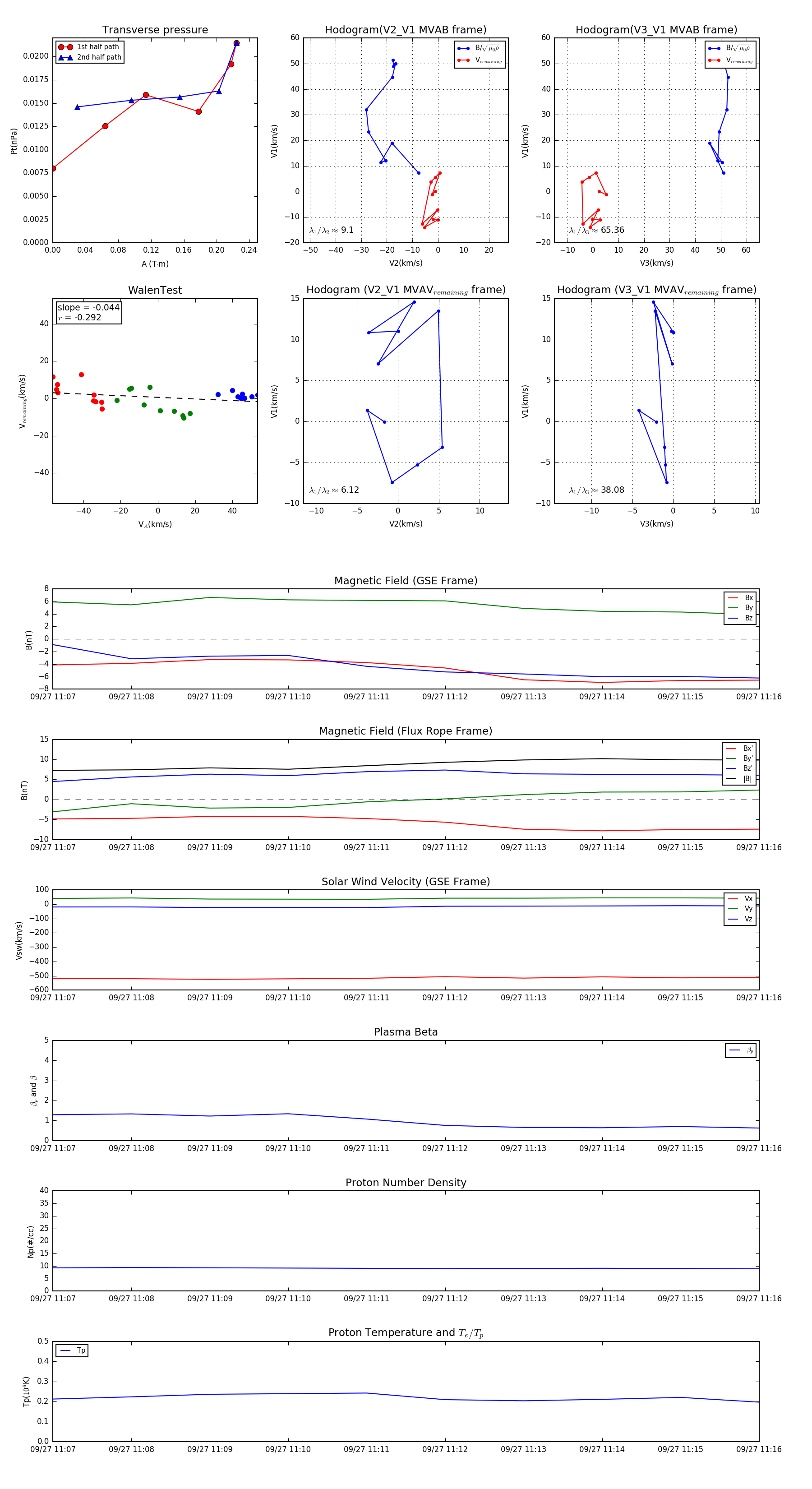Select the Bz' legend entry
The height and width of the screenshot is (1489, 812).
(740, 769)
